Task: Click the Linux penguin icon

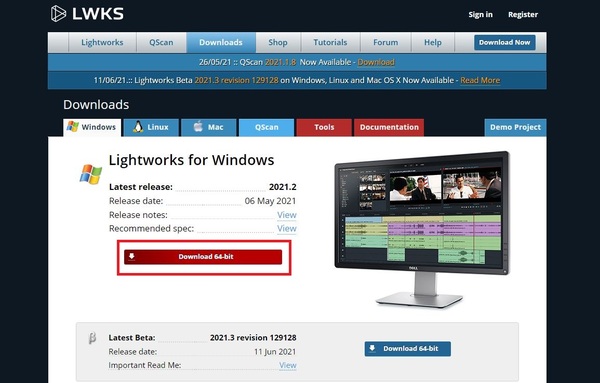Action: coord(138,127)
